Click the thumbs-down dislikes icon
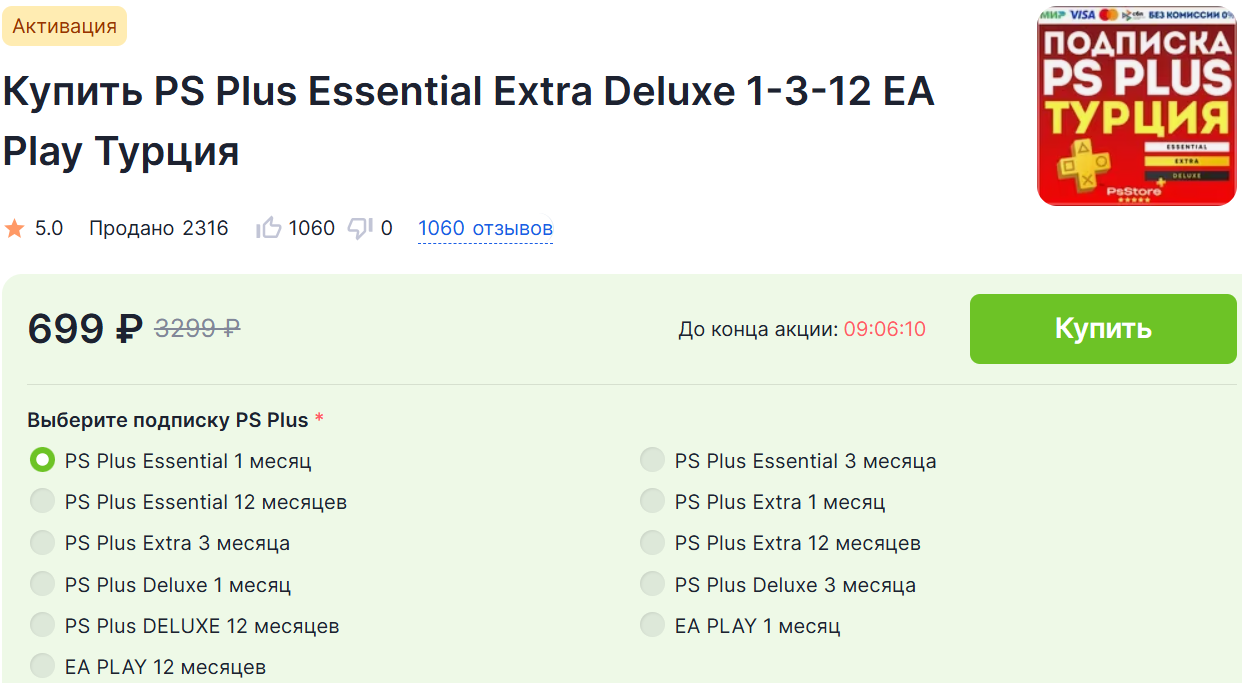Screen dimensions: 1242x683 pos(360,229)
